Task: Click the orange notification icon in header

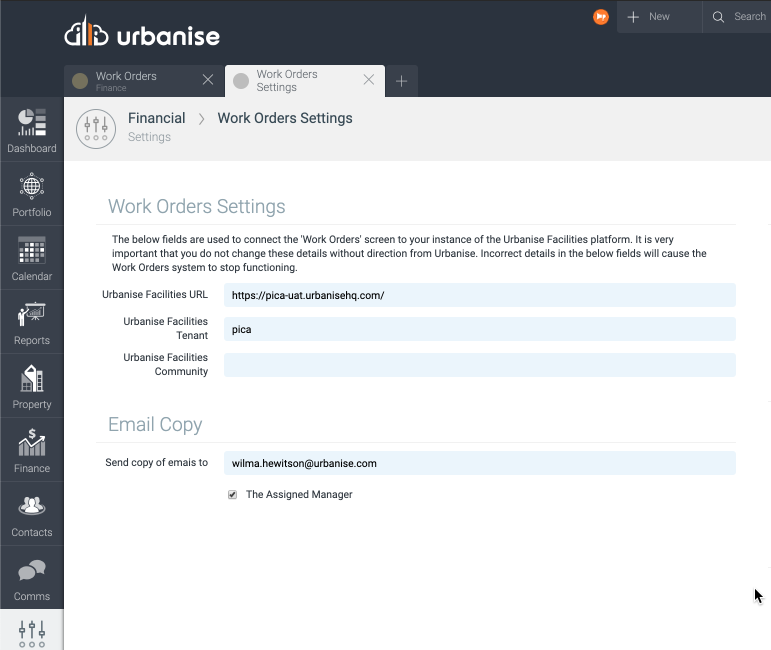Action: click(x=601, y=17)
